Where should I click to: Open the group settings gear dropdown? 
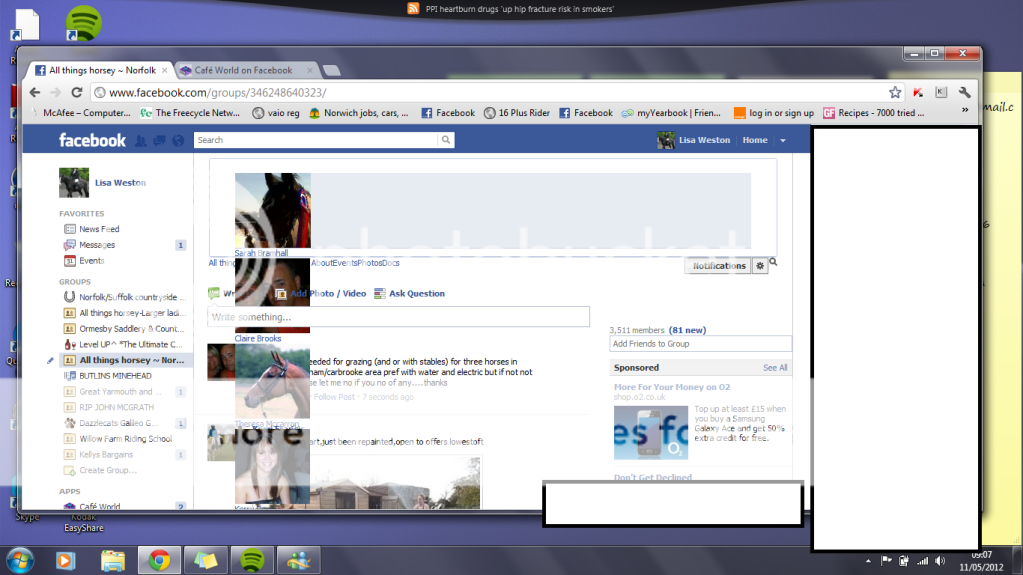(759, 266)
